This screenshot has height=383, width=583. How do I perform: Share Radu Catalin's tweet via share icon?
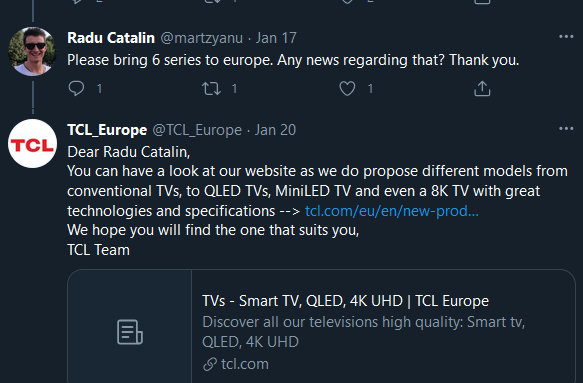click(482, 88)
